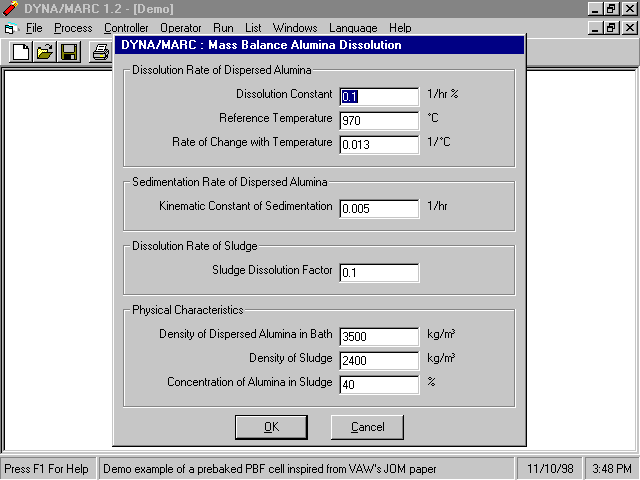
Task: Click the document icon beside File menu
Action: (10, 28)
